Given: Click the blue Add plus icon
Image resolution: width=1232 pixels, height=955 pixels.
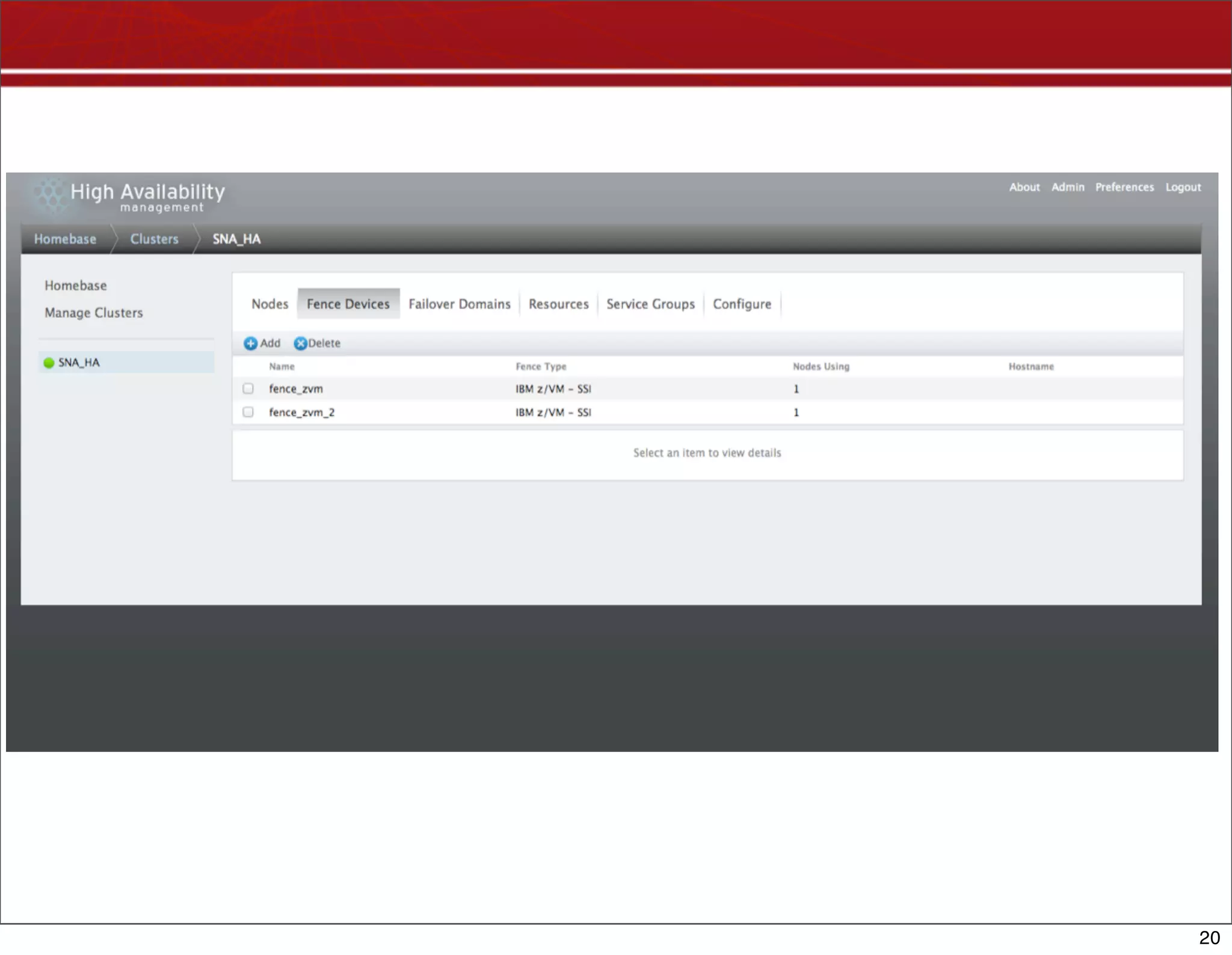Looking at the screenshot, I should pos(250,343).
